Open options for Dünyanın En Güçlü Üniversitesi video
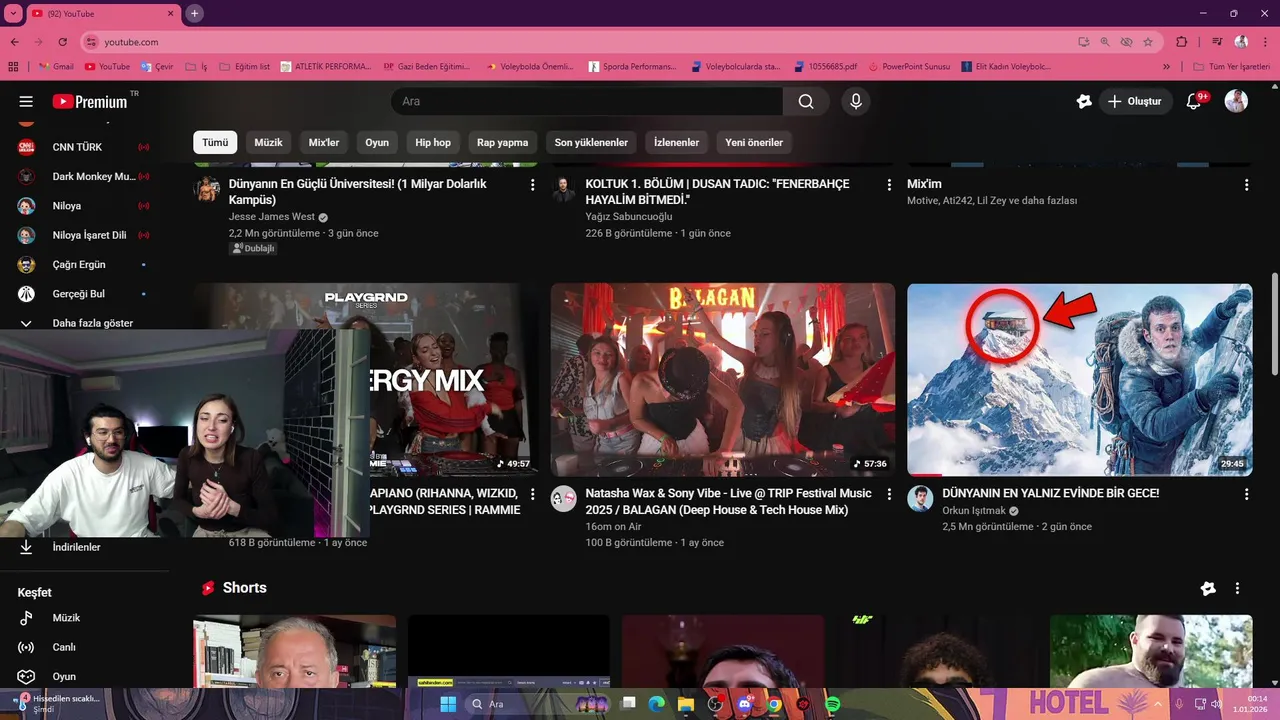 pyautogui.click(x=533, y=185)
